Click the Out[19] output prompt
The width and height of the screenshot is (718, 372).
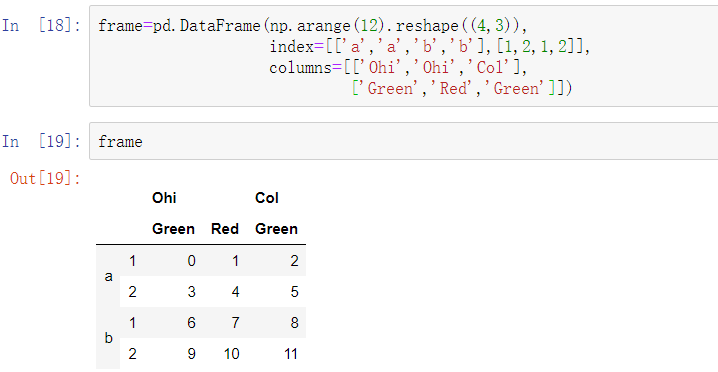click(45, 178)
